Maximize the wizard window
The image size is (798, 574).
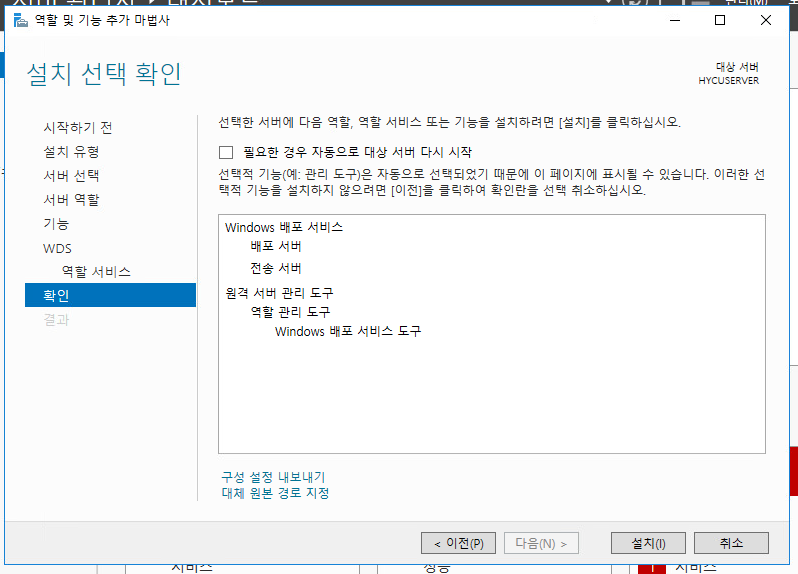[720, 20]
